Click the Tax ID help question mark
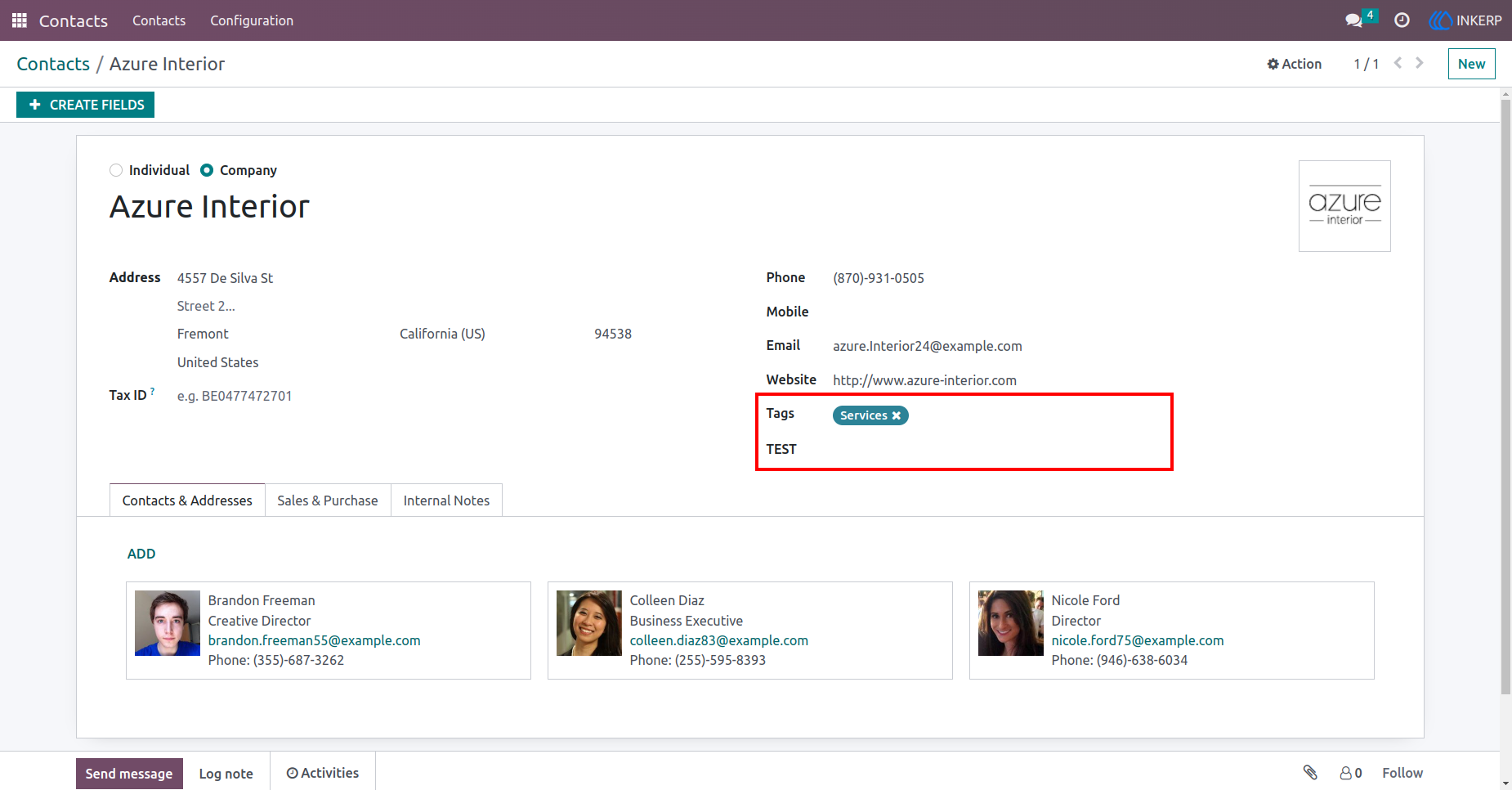This screenshot has height=790, width=1512. click(x=152, y=392)
